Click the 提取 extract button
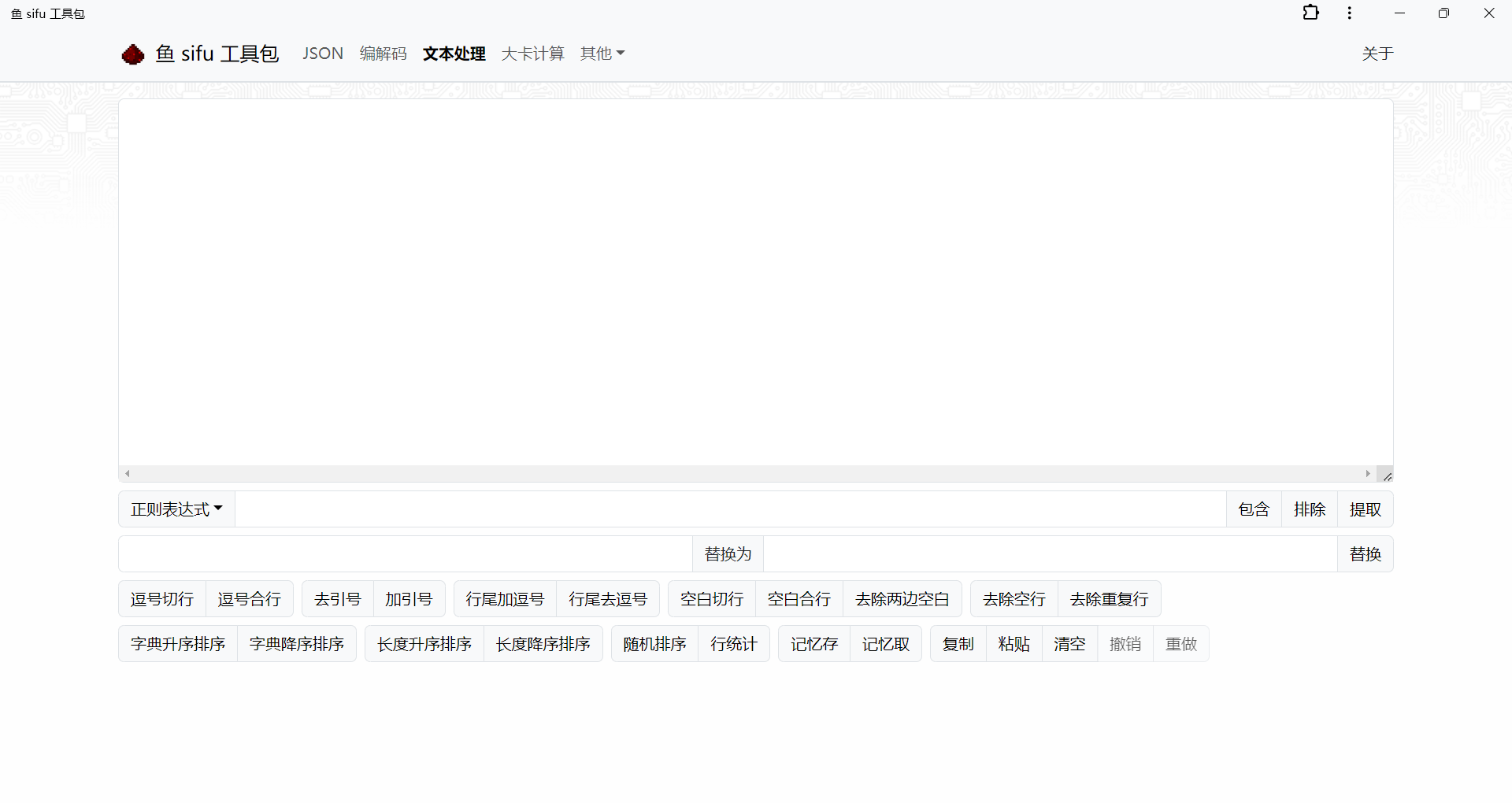Image resolution: width=1512 pixels, height=803 pixels. 1366,509
